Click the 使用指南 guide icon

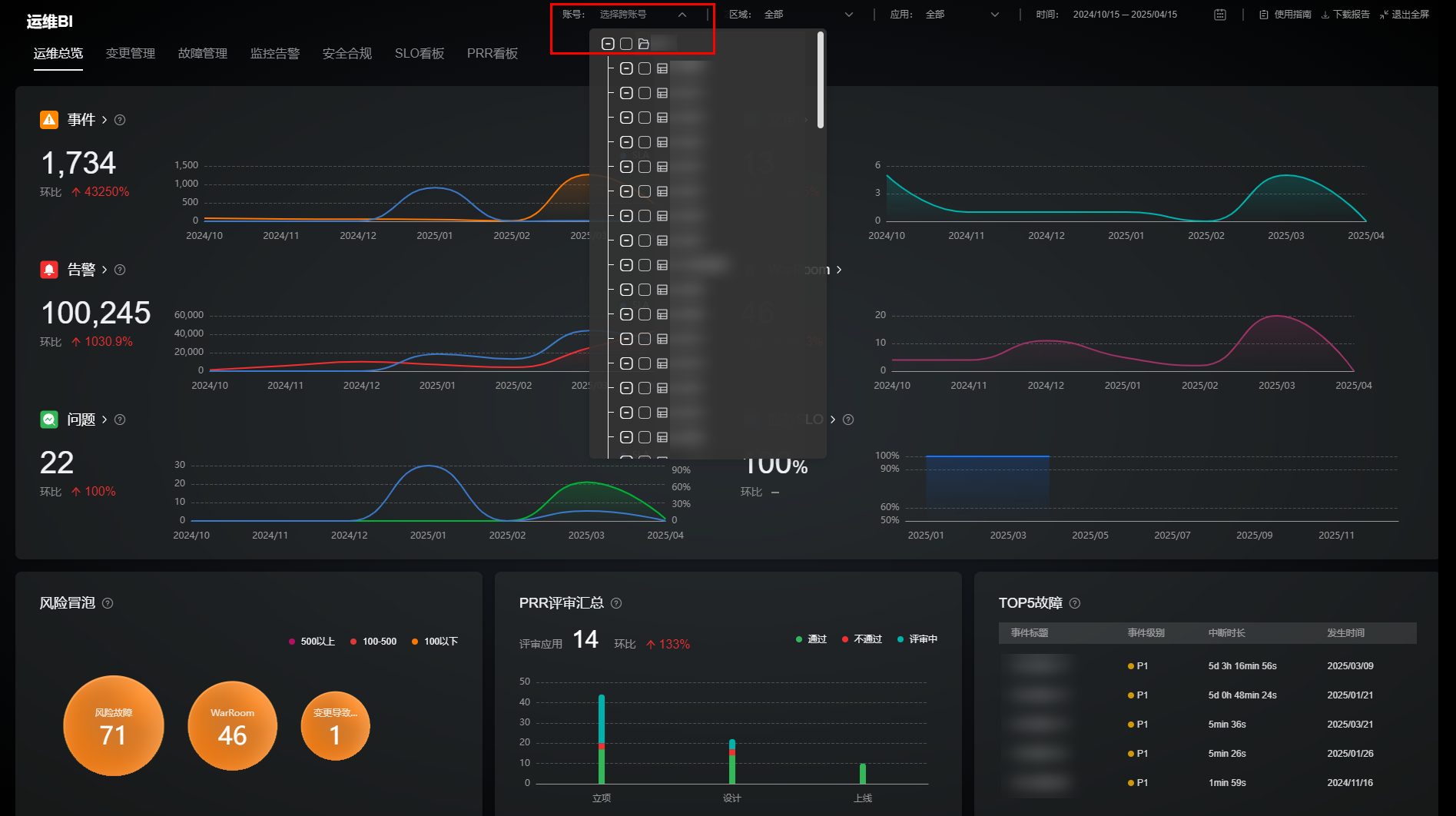[x=1263, y=15]
